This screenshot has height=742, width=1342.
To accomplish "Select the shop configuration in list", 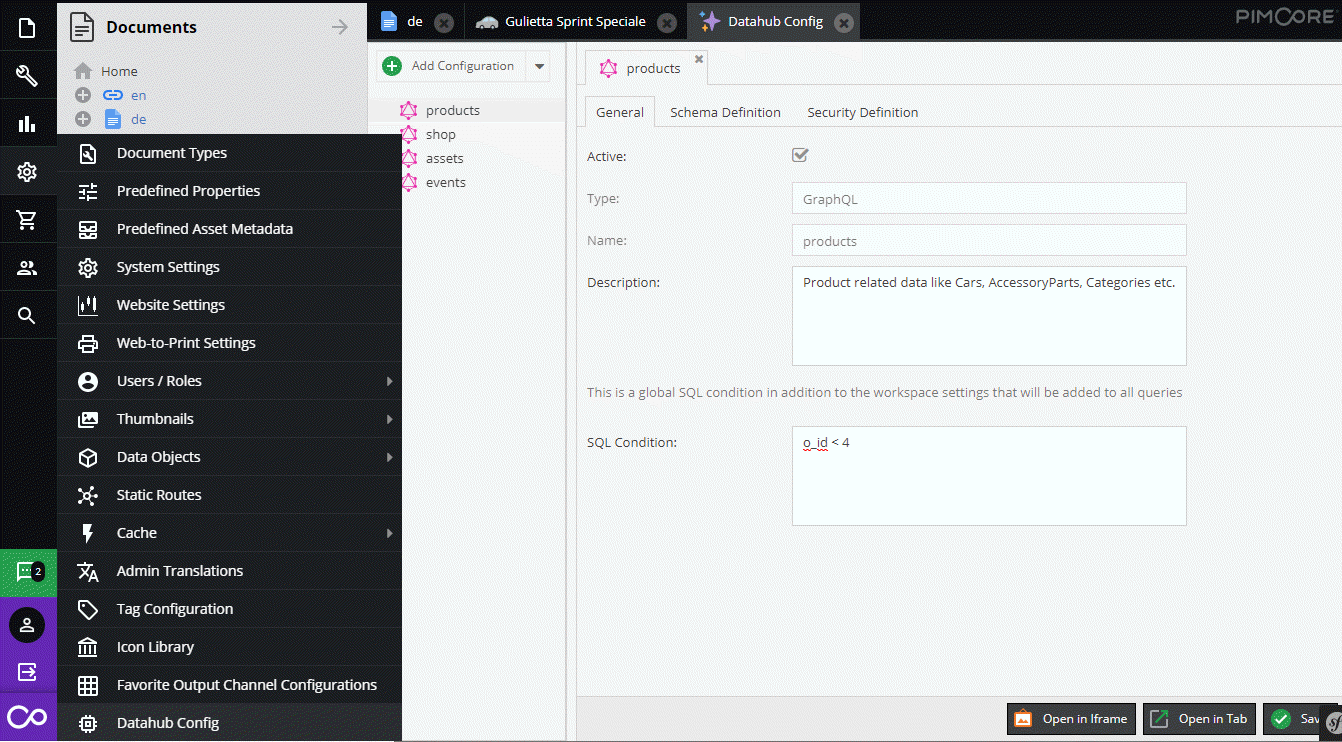I will 440,135.
